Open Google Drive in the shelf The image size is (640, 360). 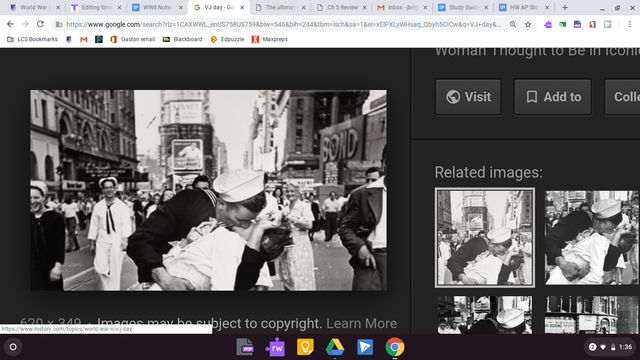[335, 347]
